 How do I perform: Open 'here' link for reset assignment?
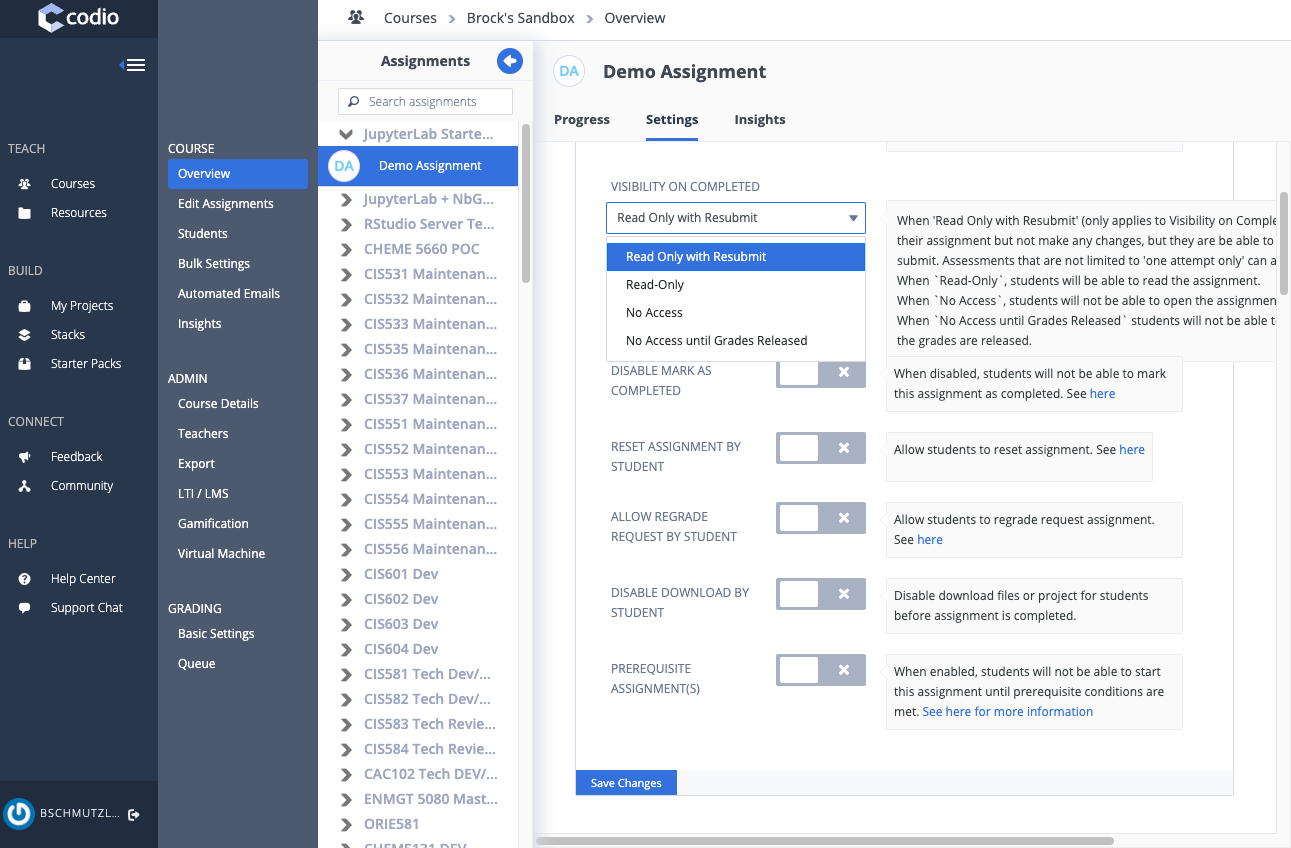[x=1132, y=450]
